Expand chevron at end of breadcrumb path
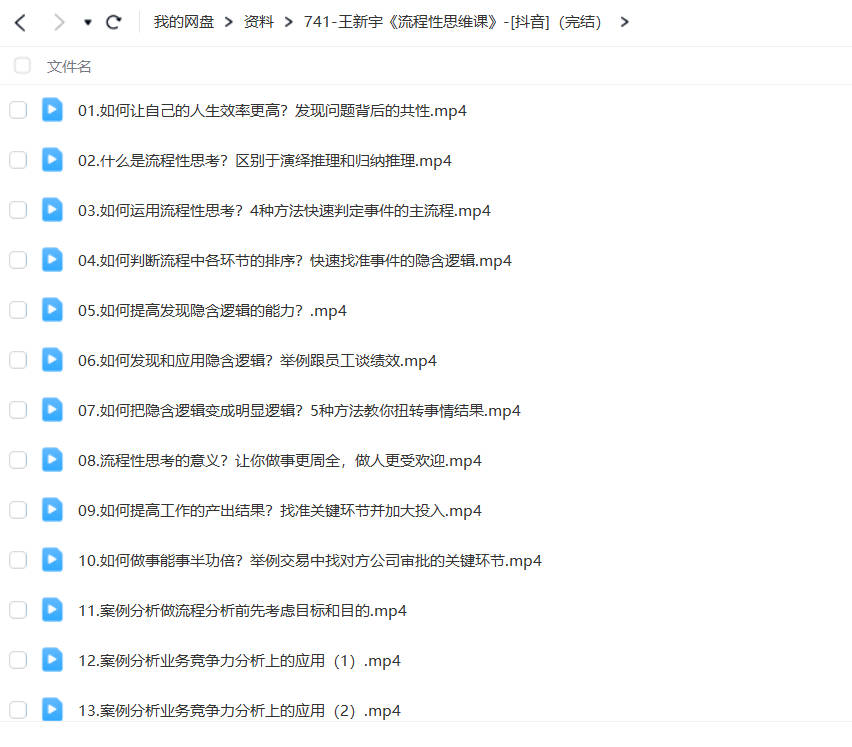 625,22
